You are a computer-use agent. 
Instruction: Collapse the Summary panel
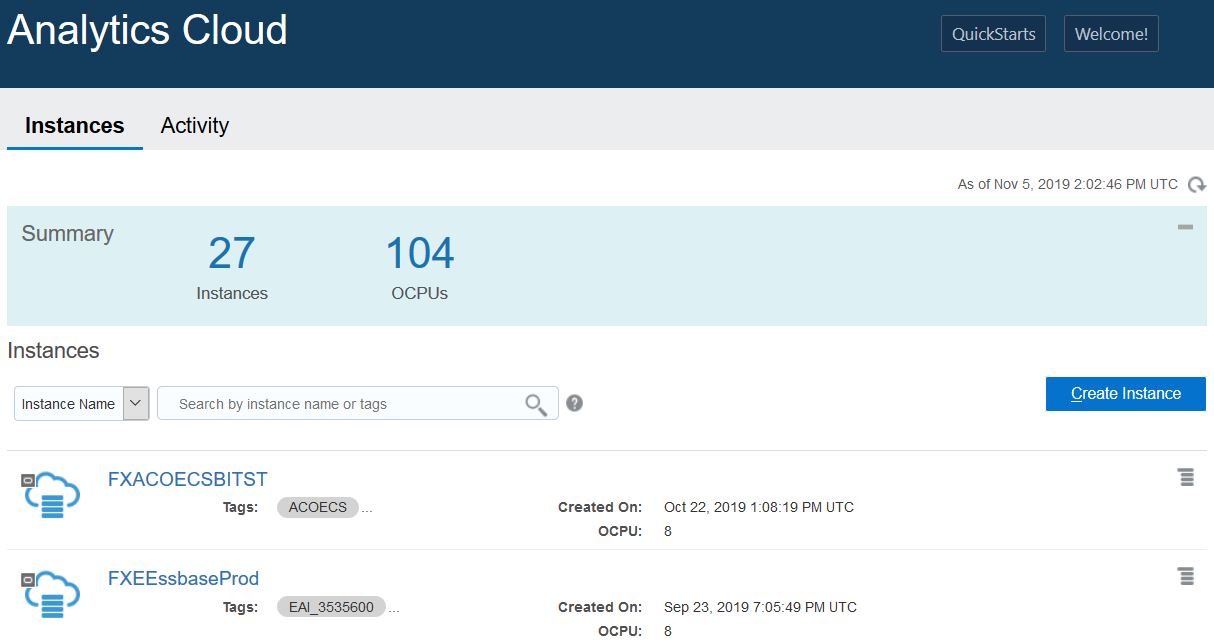1185,227
